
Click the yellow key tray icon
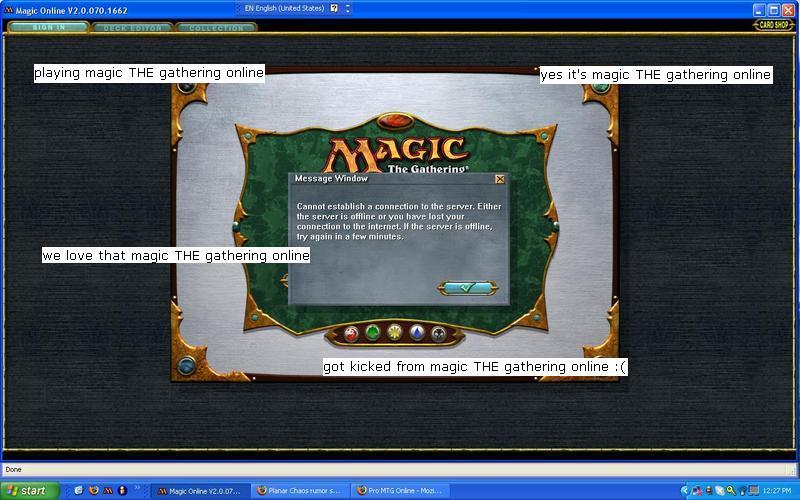(731, 491)
